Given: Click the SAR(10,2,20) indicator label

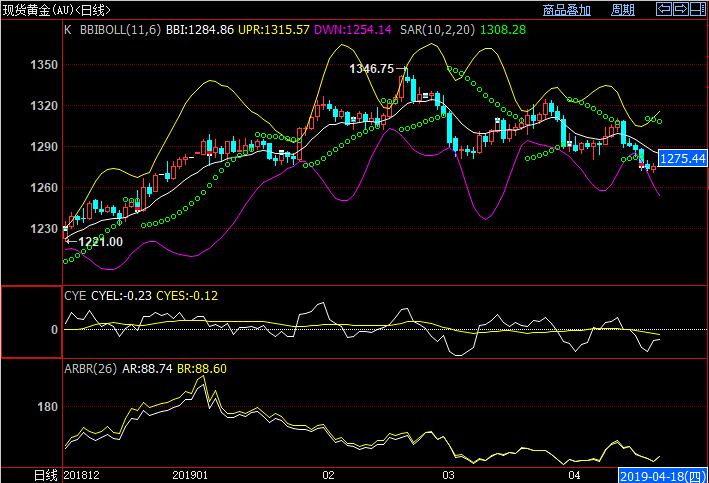Looking at the screenshot, I should (x=438, y=30).
